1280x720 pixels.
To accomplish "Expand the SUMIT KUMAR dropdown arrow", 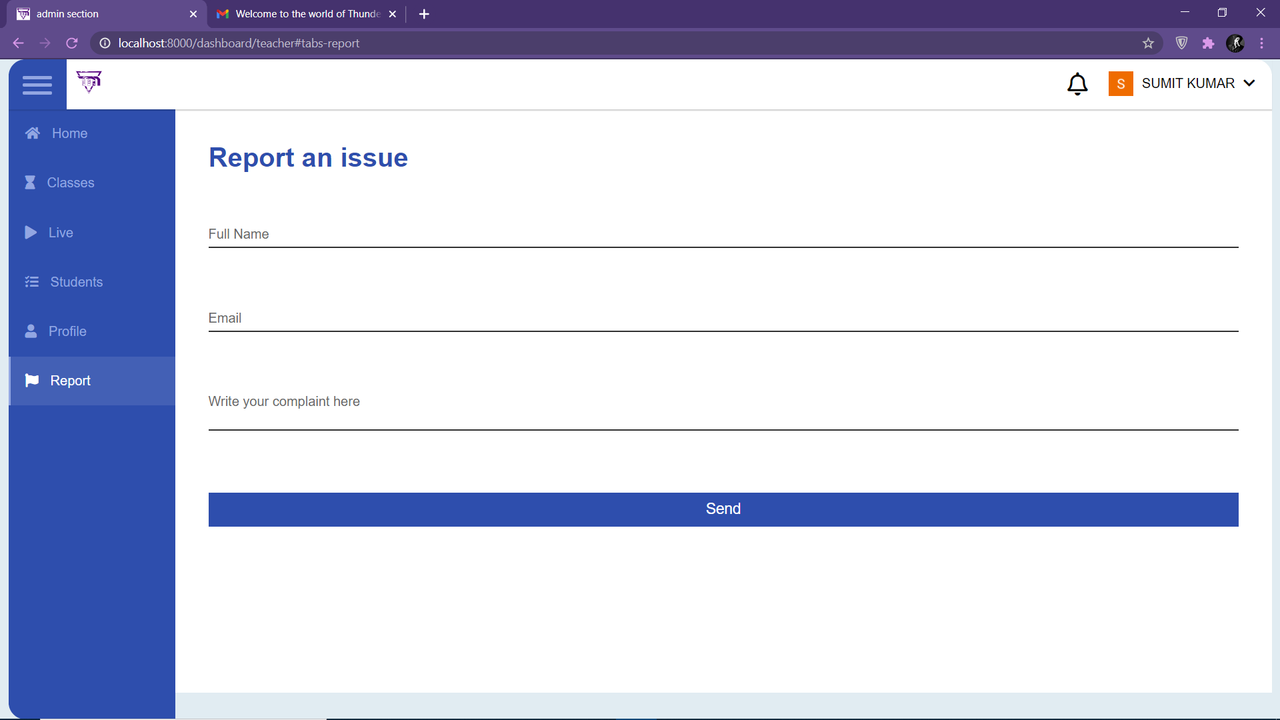I will pyautogui.click(x=1248, y=84).
